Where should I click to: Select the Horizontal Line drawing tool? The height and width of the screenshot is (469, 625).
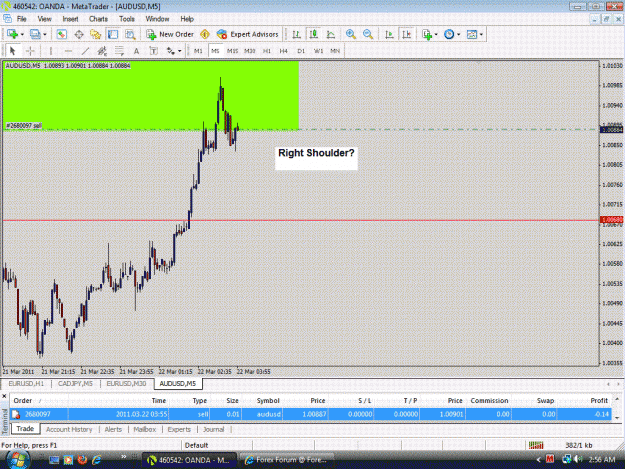coord(68,51)
